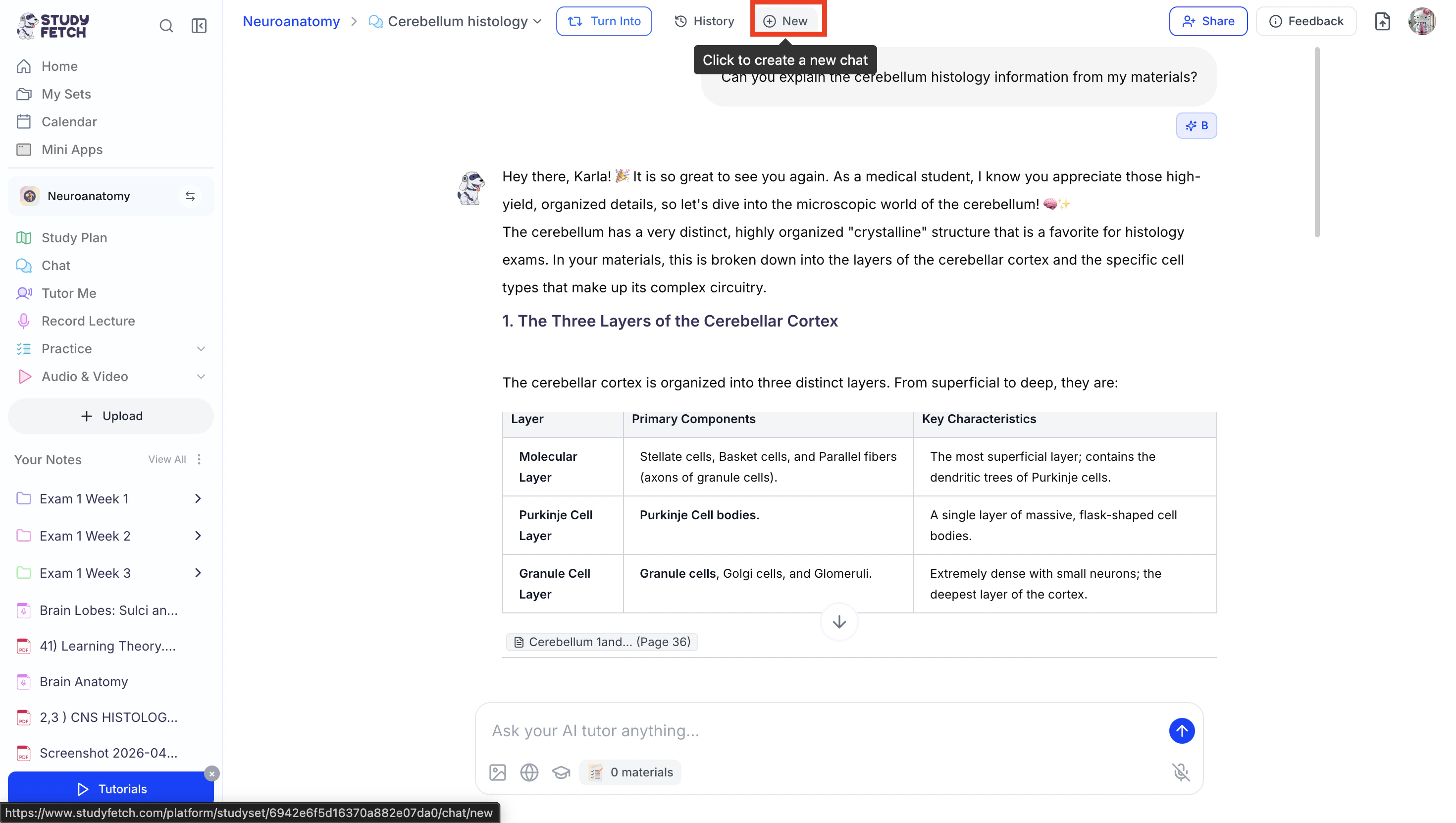This screenshot has height=823, width=1456.
Task: Send the message with the blue arrow button
Action: [x=1181, y=731]
